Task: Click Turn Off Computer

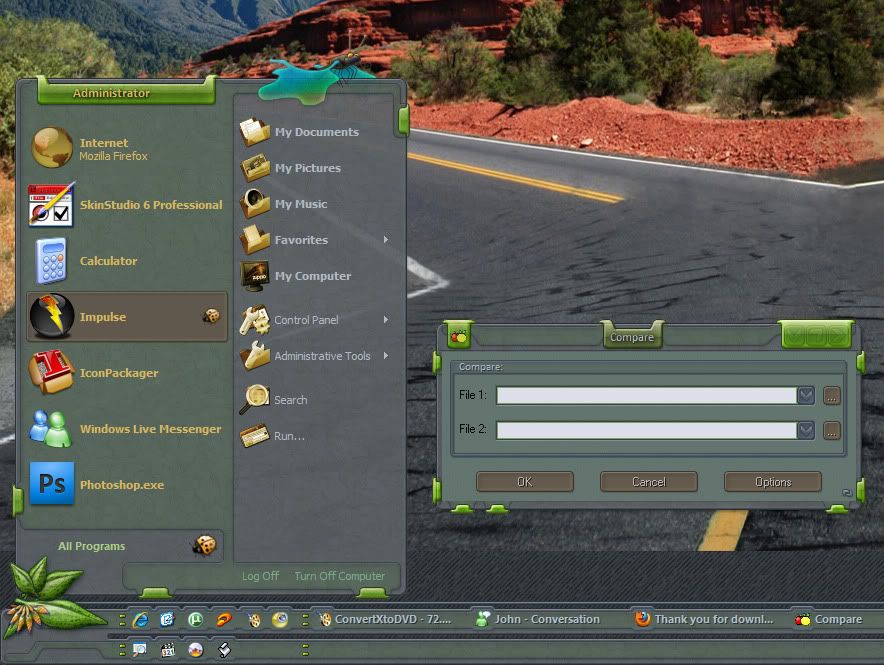Action: tap(339, 576)
